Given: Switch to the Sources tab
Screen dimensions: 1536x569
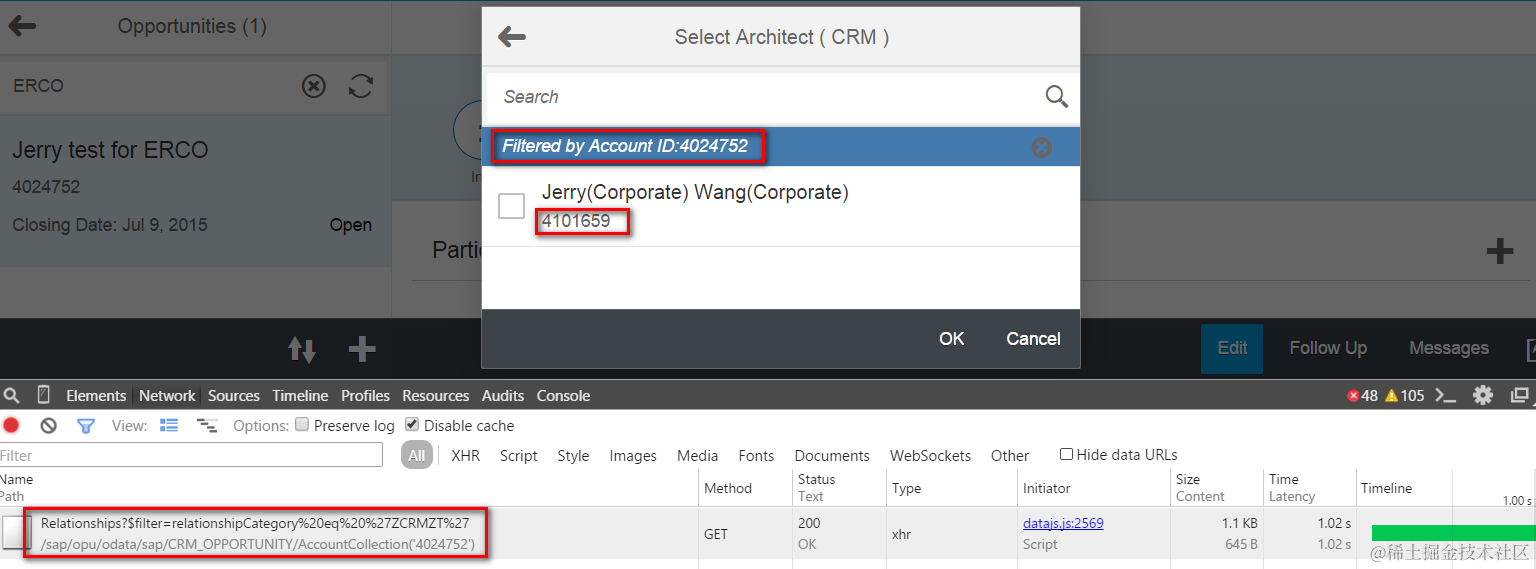Looking at the screenshot, I should point(234,395).
